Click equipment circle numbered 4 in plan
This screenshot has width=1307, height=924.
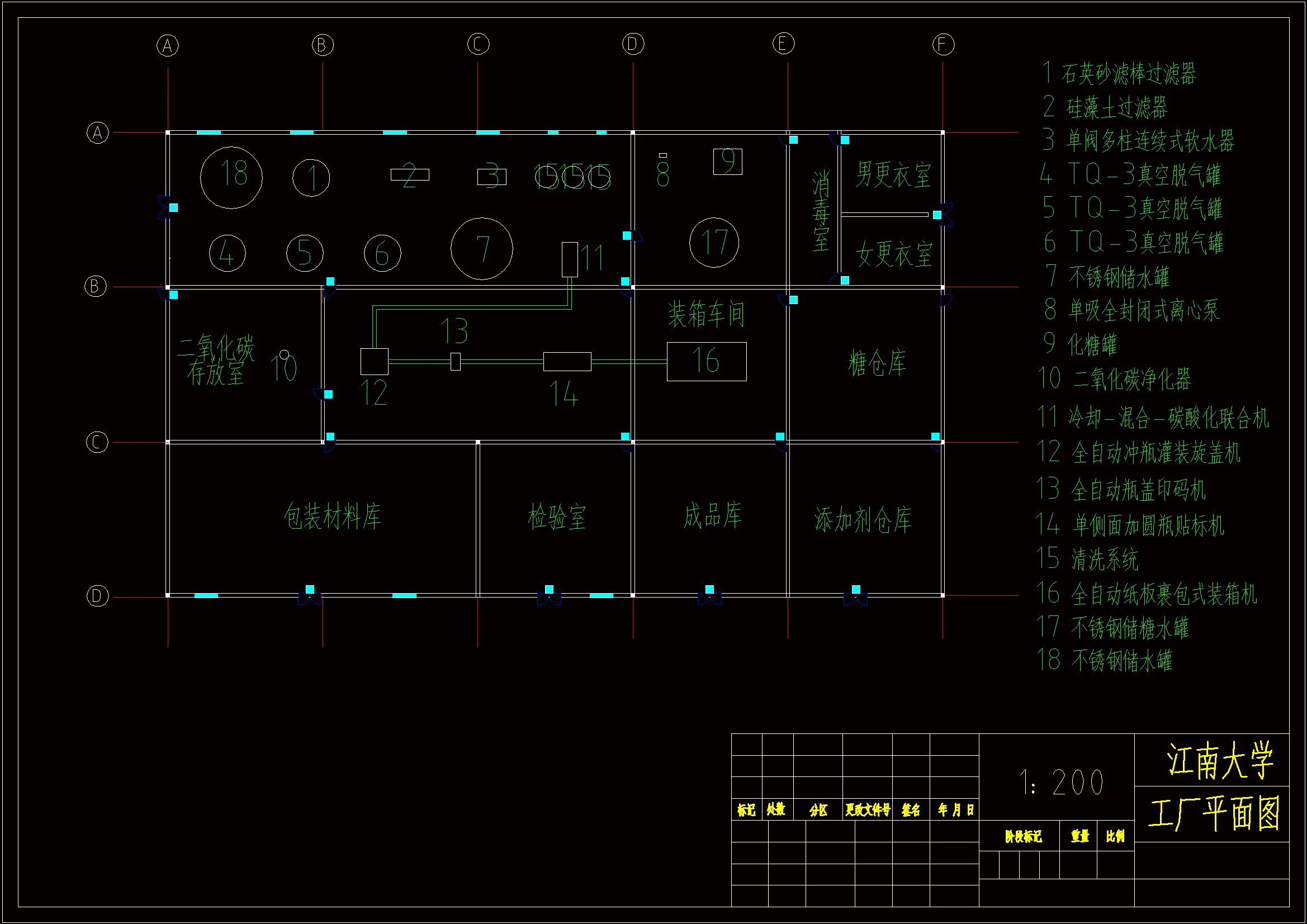227,253
